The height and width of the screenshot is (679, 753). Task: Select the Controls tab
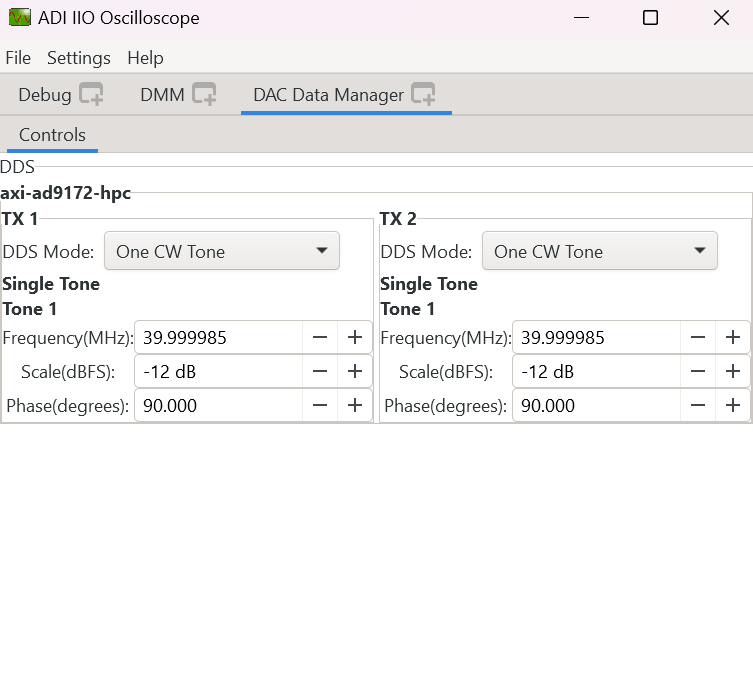[52, 135]
